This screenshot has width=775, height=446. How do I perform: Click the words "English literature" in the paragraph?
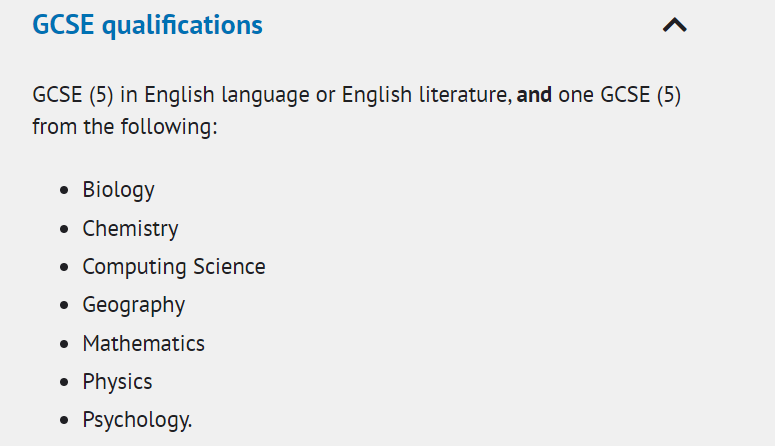click(x=427, y=94)
